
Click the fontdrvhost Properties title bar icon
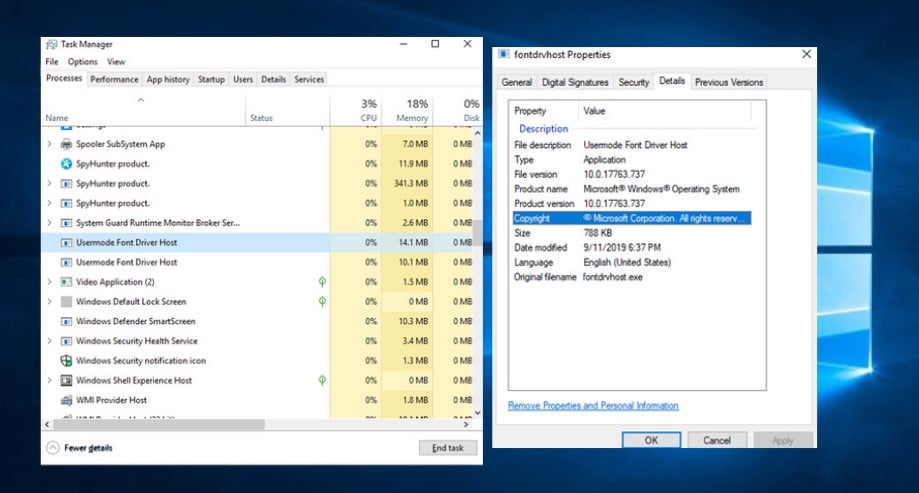[x=503, y=54]
